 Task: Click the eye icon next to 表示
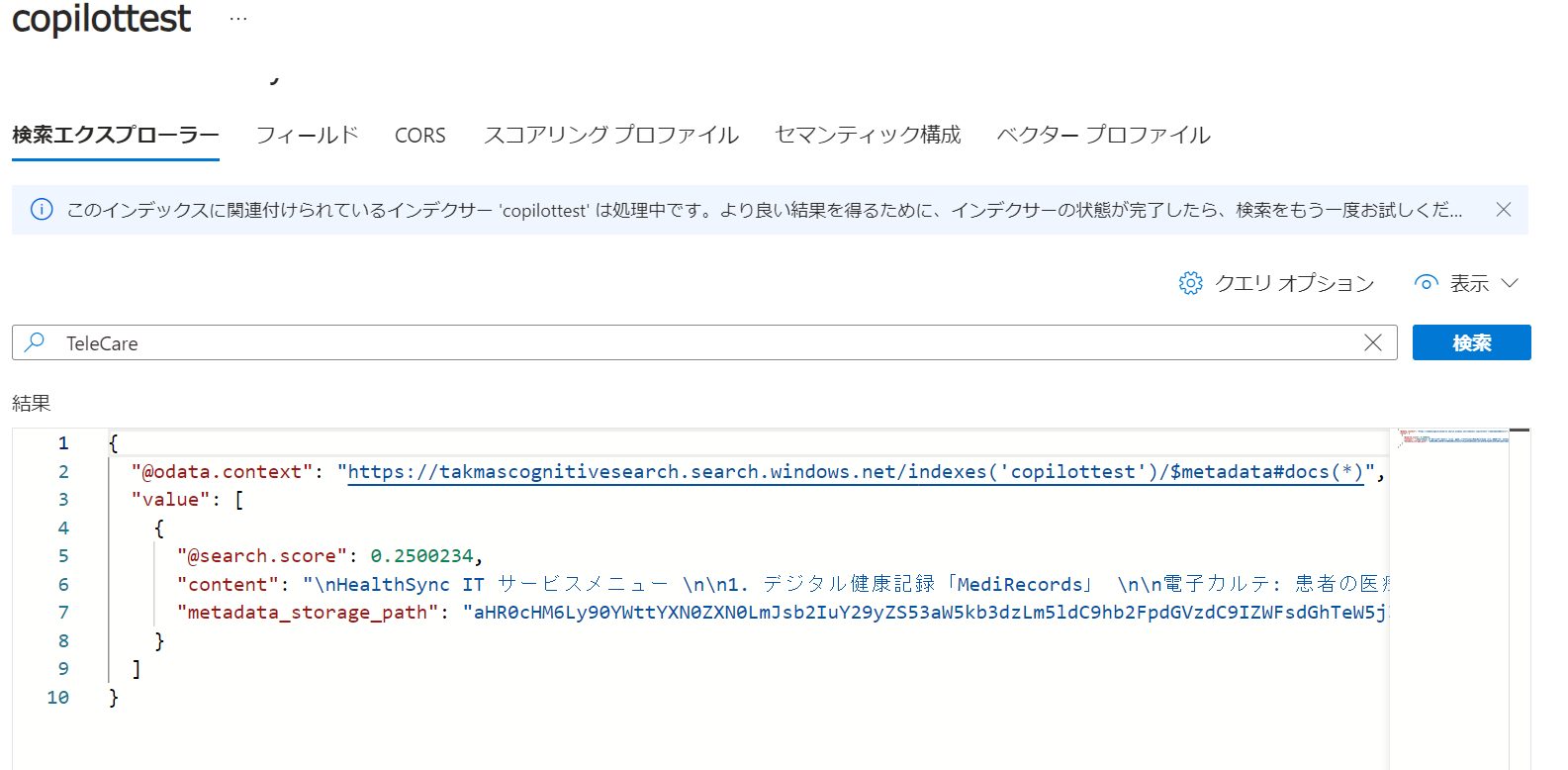pos(1426,283)
